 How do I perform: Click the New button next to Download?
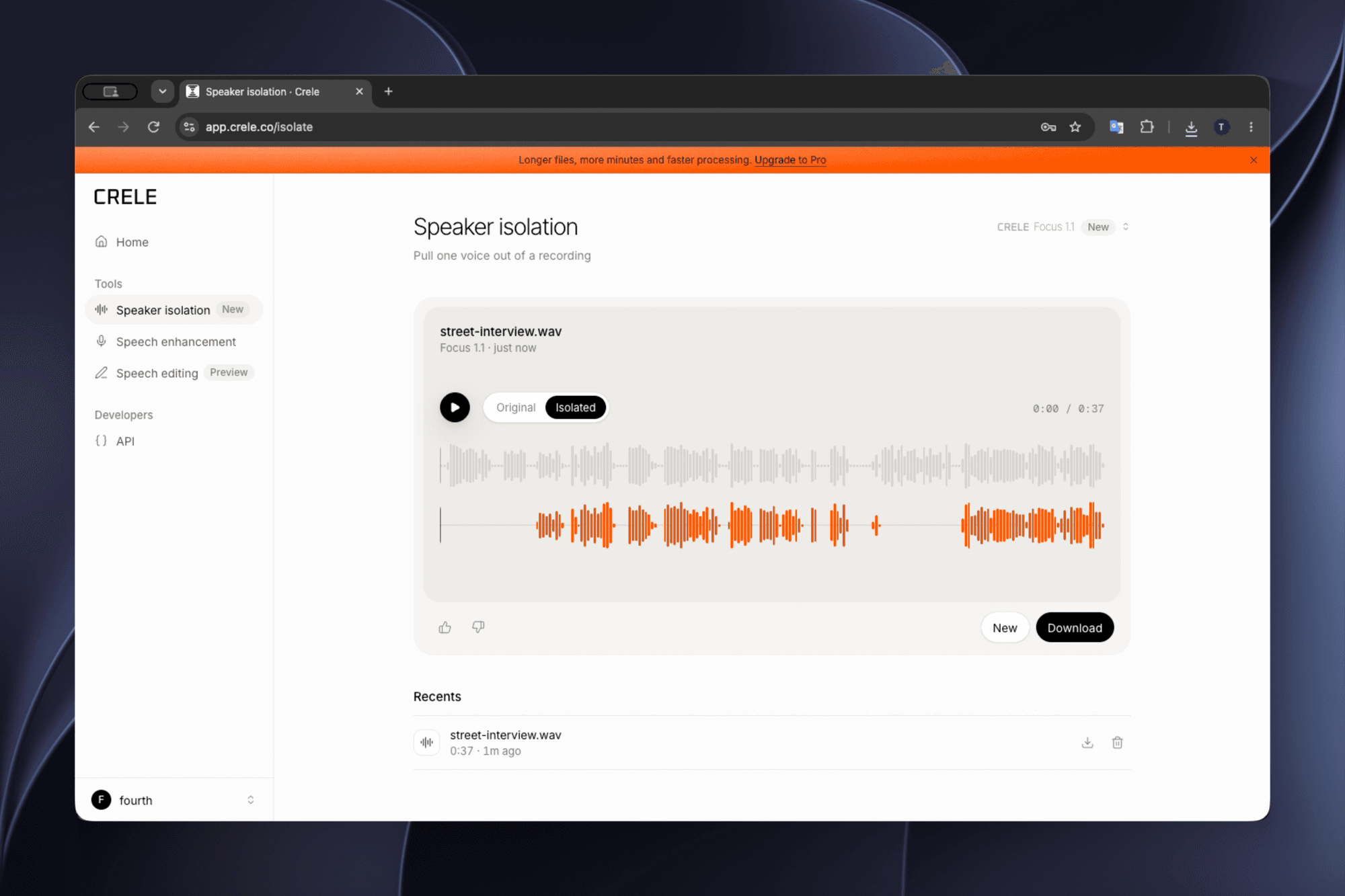coord(1005,627)
